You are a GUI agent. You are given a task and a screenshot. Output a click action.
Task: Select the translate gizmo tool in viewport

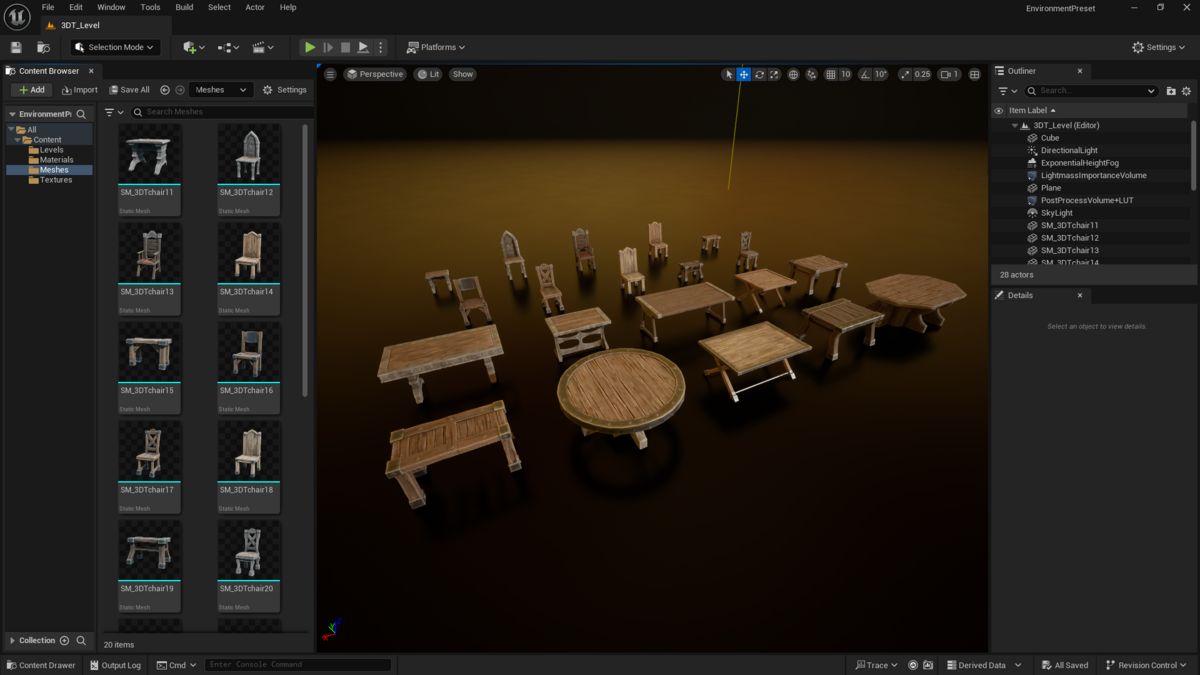coord(744,74)
